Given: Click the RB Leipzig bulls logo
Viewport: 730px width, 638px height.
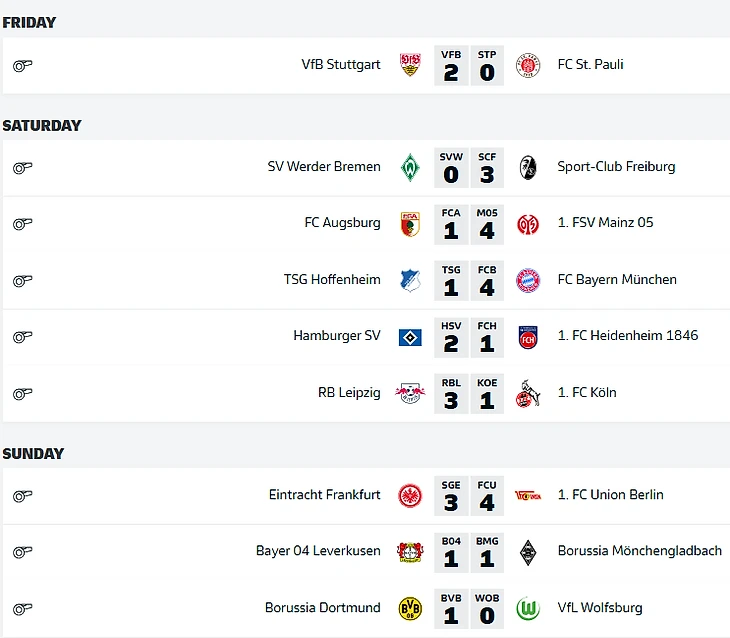Looking at the screenshot, I should tap(410, 394).
